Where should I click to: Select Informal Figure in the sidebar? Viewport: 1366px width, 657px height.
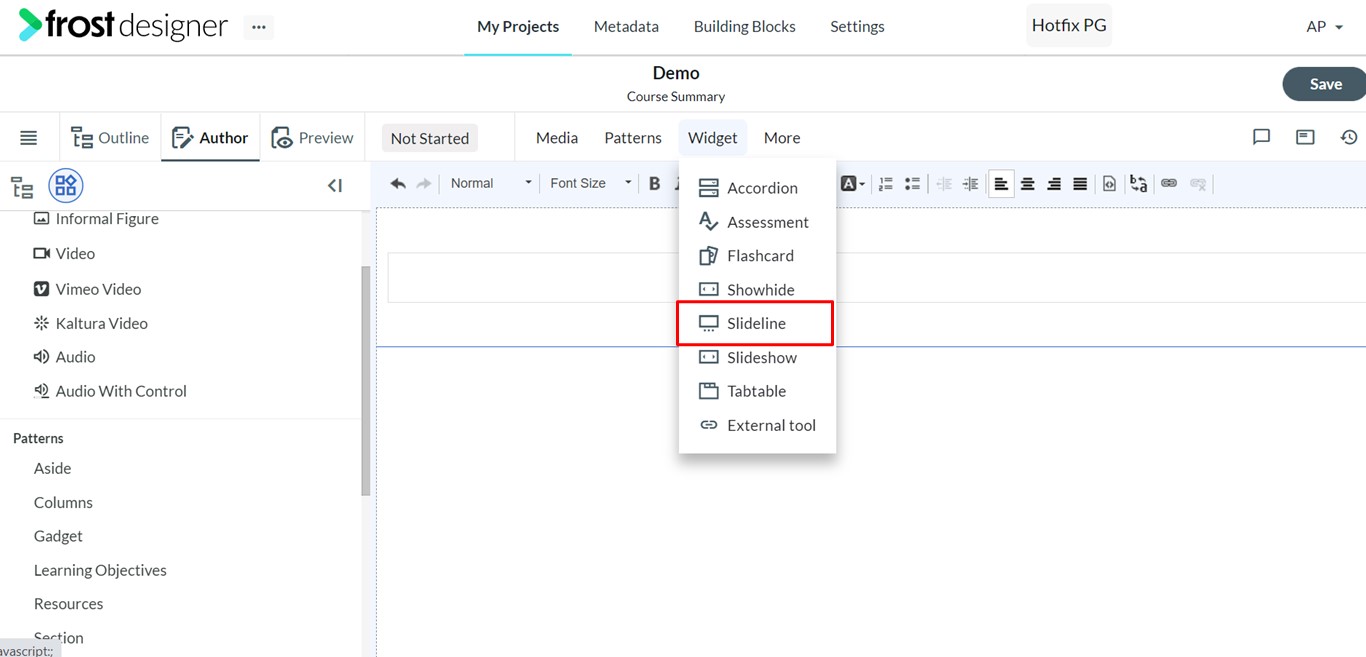(96, 219)
